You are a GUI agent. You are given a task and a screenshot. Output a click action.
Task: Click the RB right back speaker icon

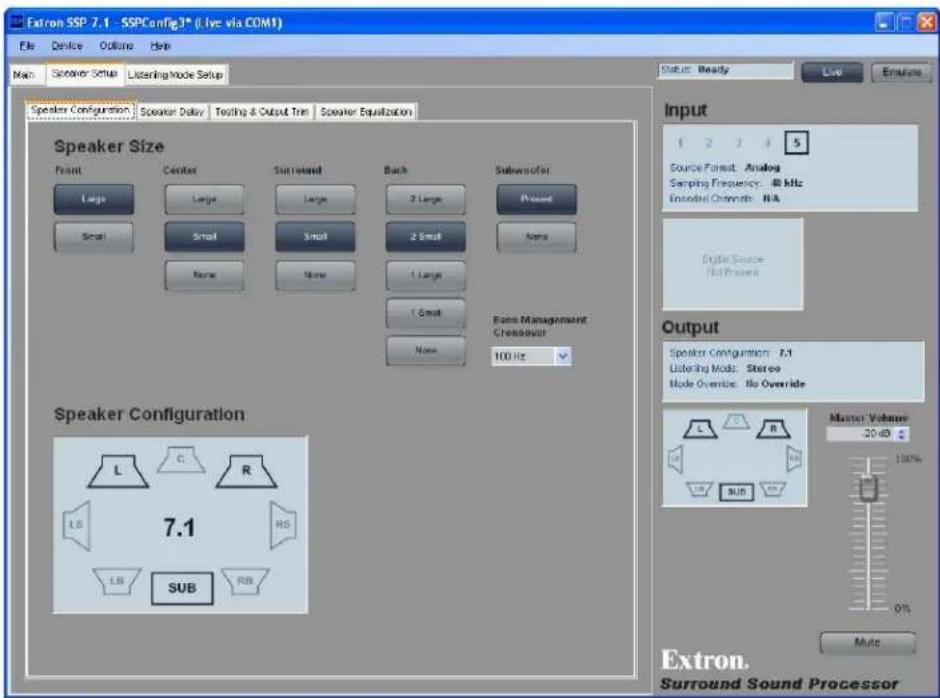246,581
